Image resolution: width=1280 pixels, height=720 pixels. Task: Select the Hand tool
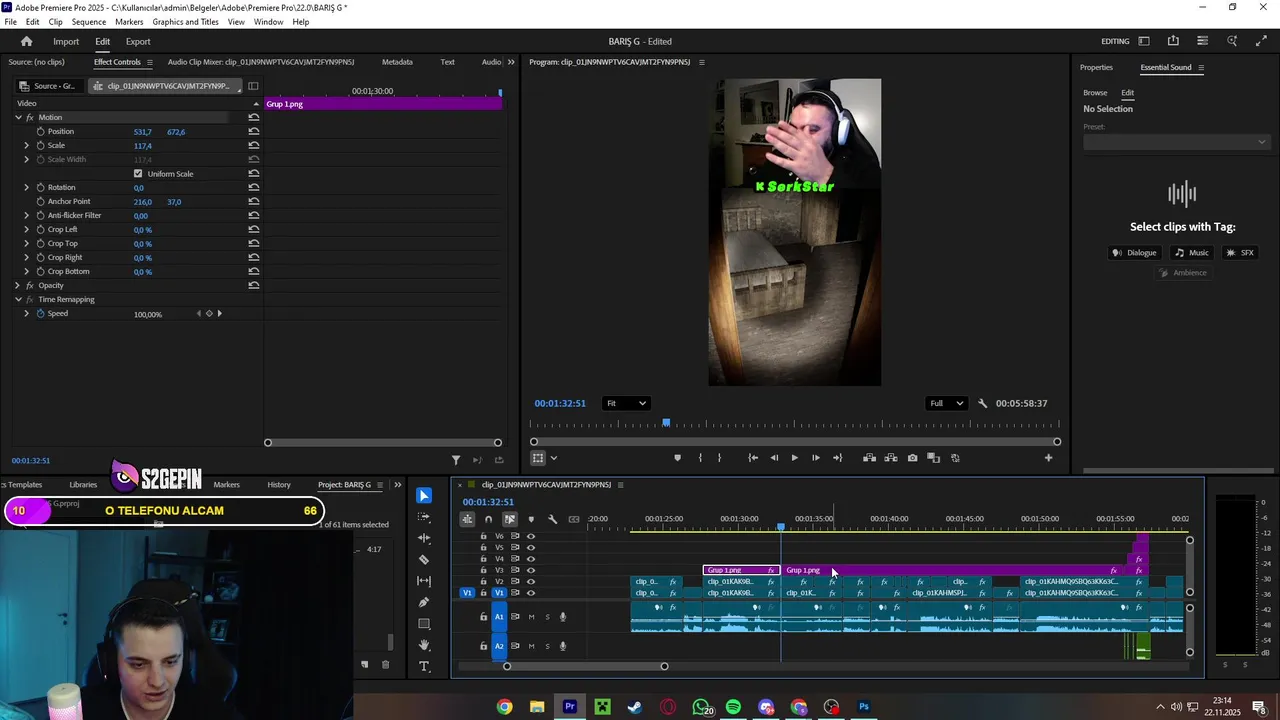pos(424,645)
